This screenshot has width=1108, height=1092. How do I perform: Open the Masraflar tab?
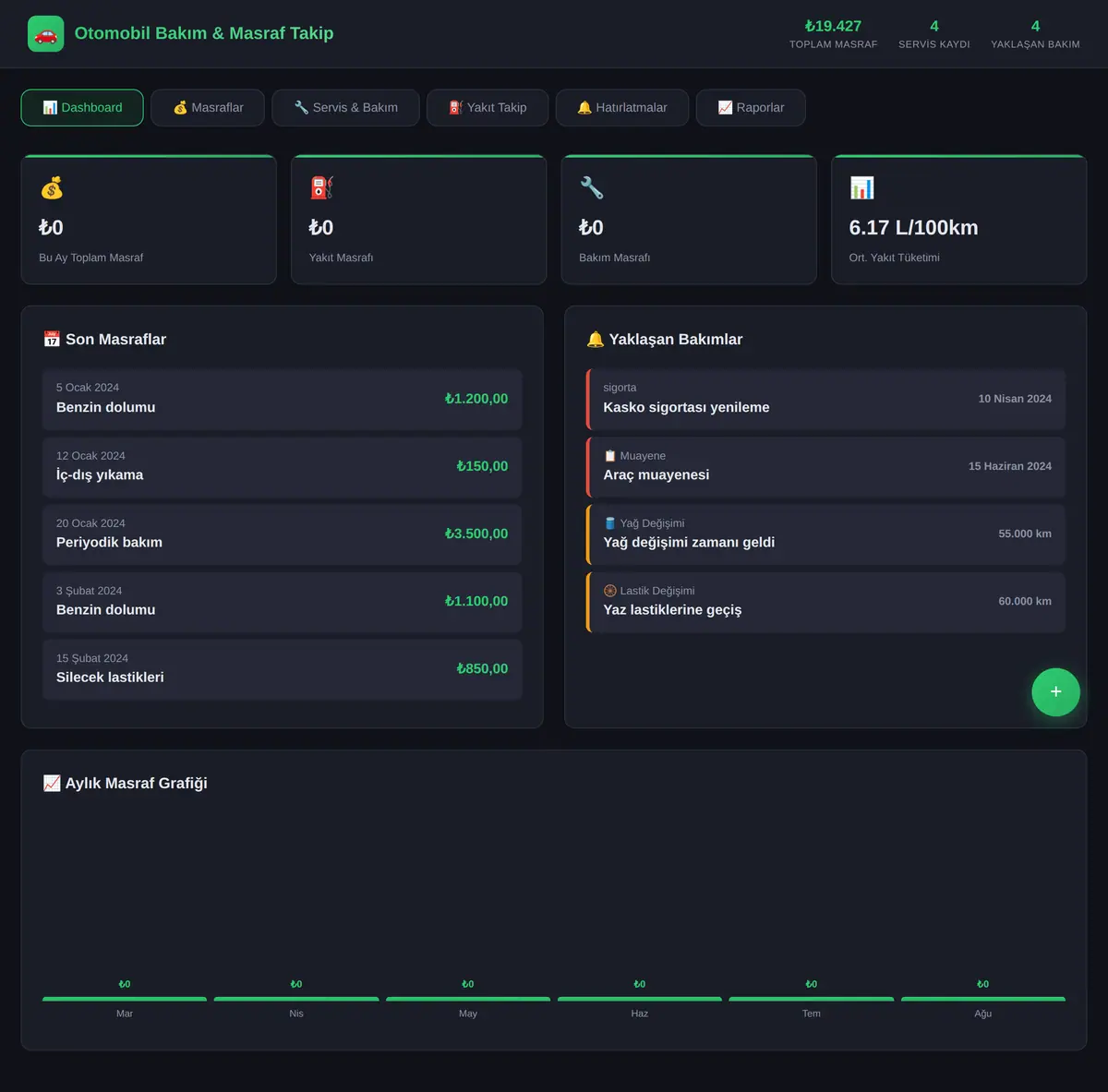click(208, 108)
